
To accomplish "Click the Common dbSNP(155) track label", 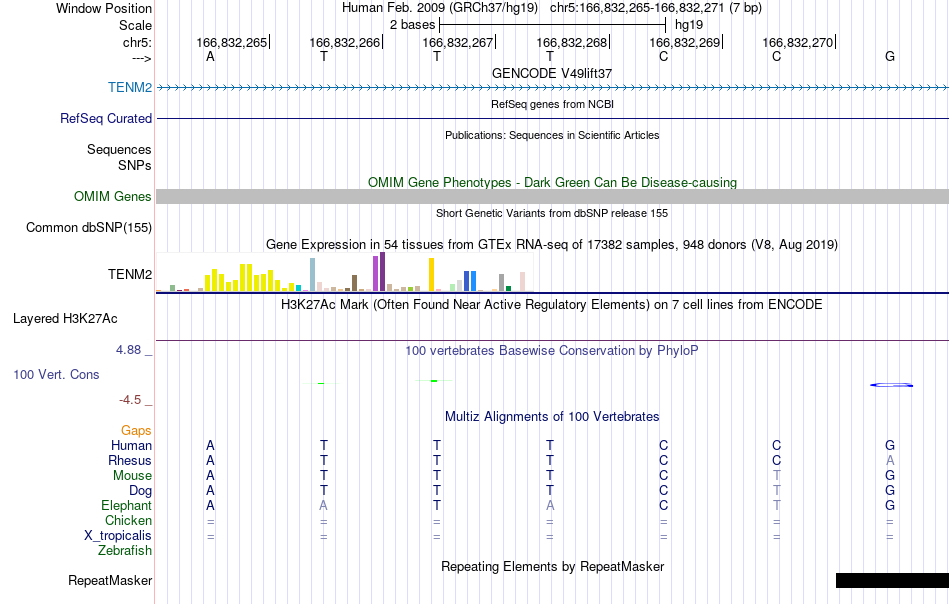I will 89,227.
